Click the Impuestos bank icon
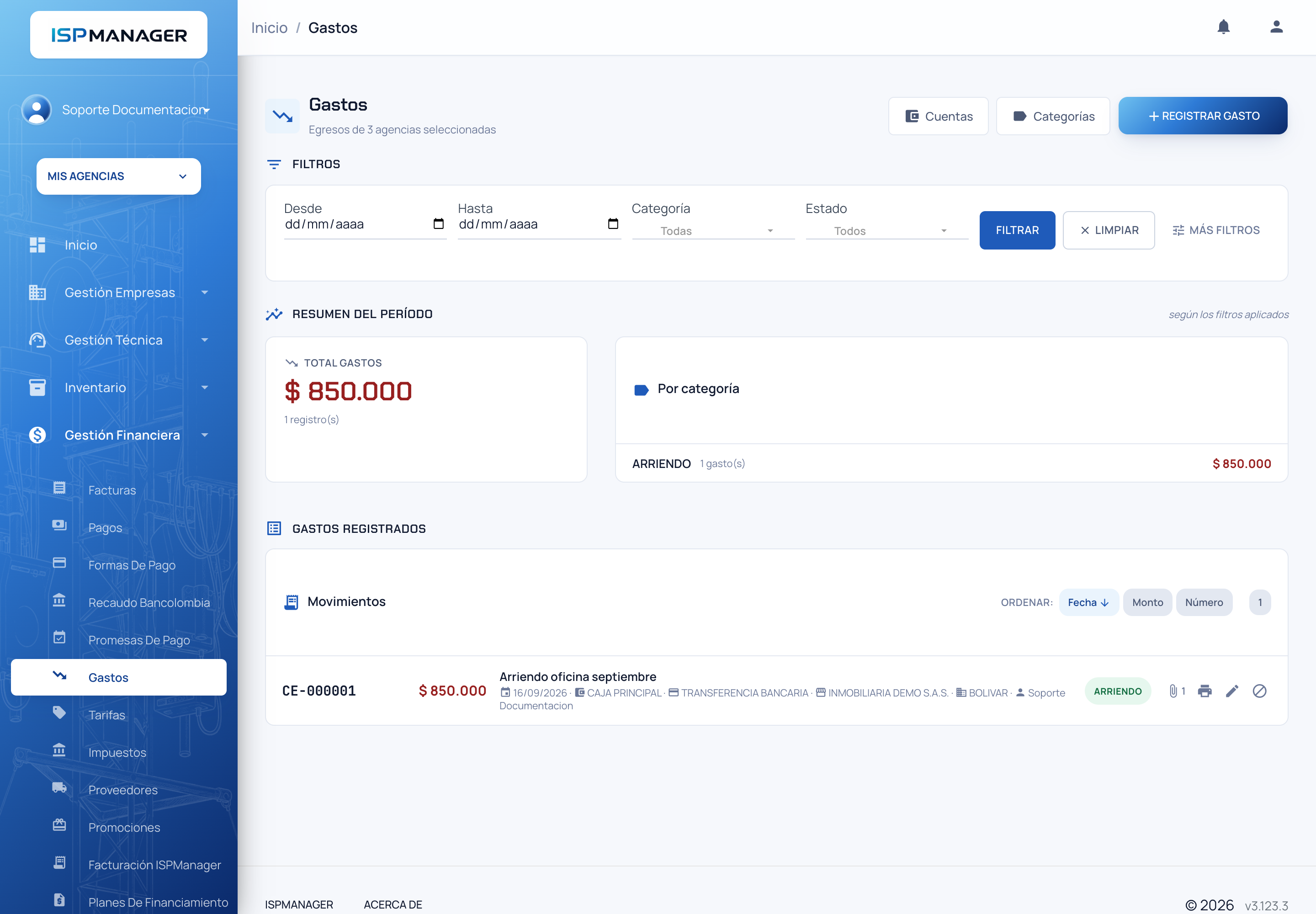Viewport: 1316px width, 914px height. [x=59, y=750]
